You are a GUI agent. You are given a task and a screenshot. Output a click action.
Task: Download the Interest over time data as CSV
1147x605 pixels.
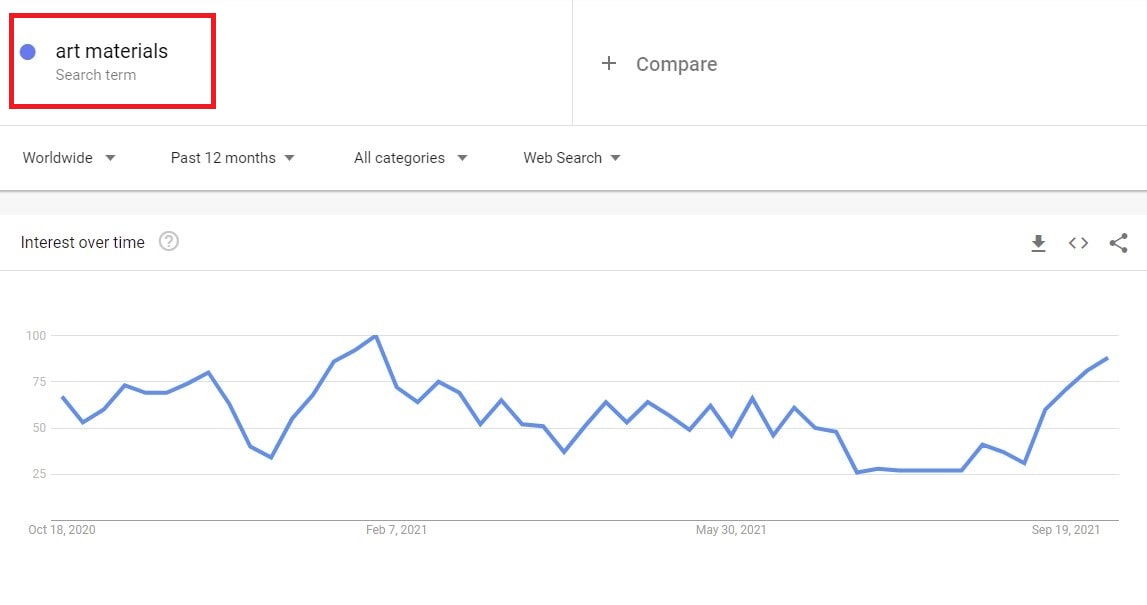[x=1038, y=242]
